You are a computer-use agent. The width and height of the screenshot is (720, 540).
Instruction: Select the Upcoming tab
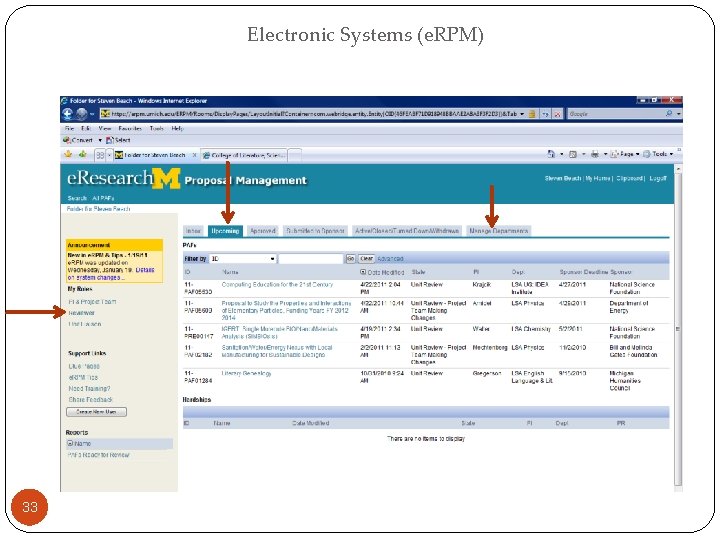(x=225, y=231)
